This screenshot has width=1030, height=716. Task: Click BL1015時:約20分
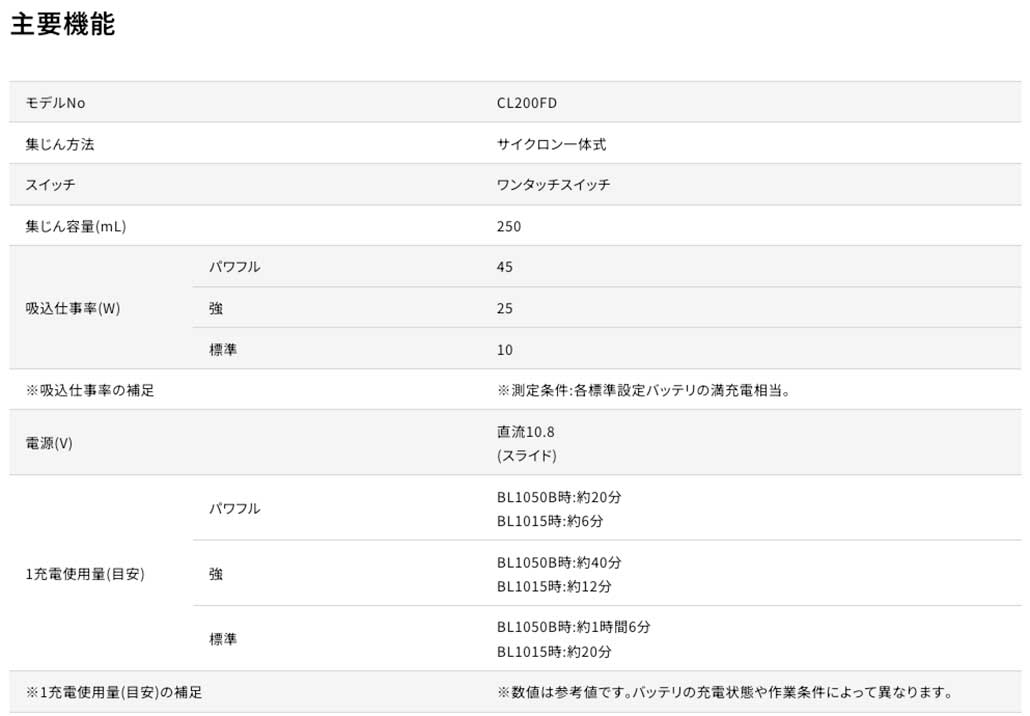[554, 652]
